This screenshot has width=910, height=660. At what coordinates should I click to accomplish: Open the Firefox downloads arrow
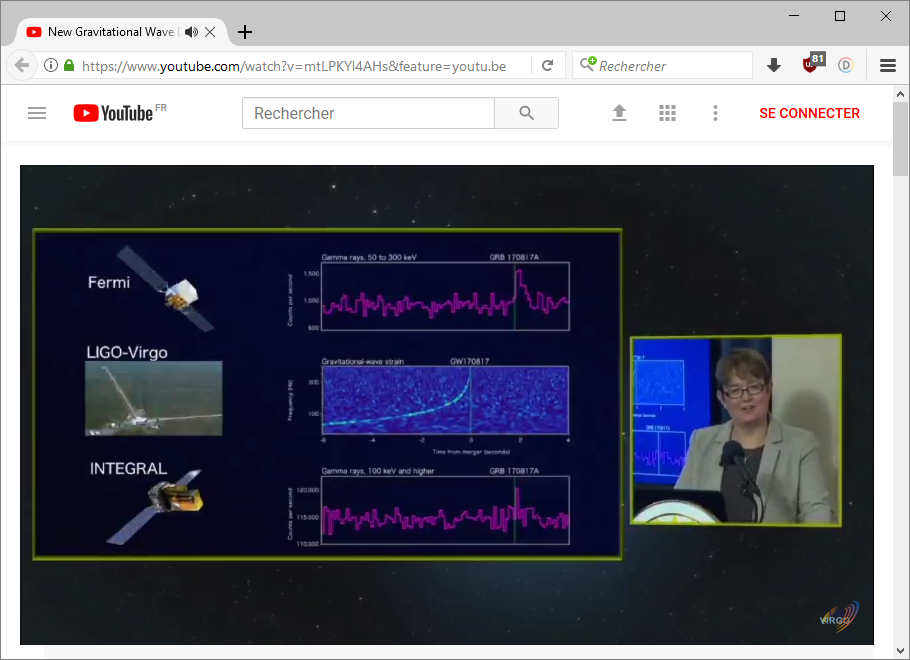tap(773, 66)
